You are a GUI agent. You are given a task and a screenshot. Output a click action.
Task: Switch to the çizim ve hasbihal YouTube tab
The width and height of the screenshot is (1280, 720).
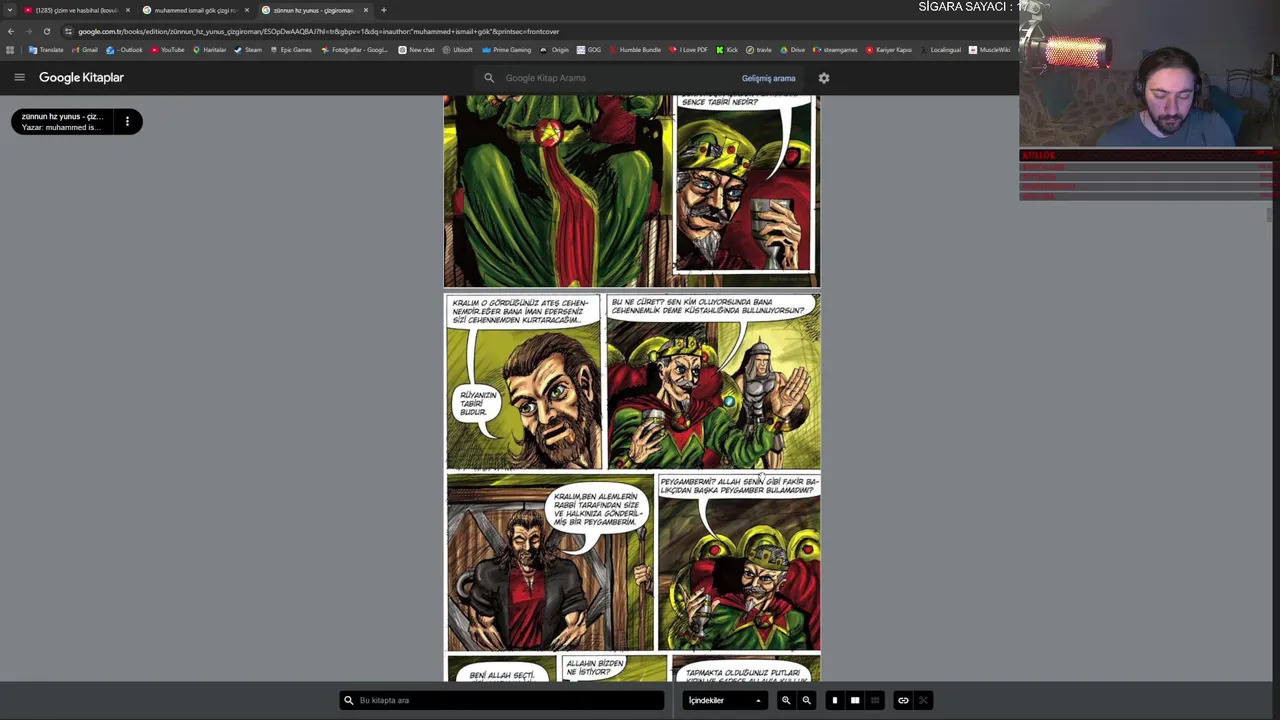click(75, 10)
